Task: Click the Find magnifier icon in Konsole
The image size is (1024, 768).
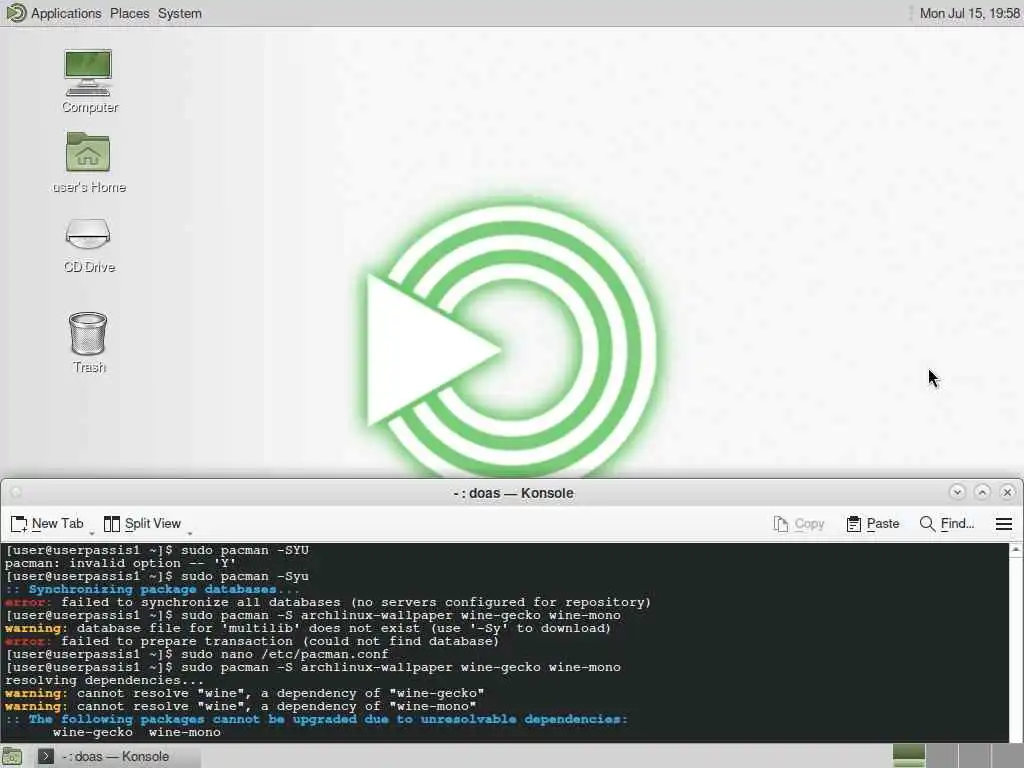Action: [927, 524]
